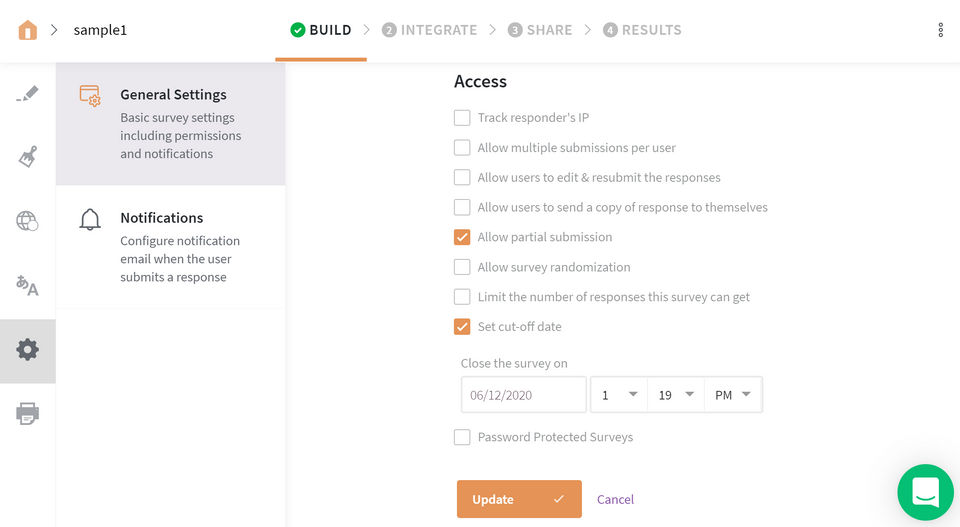The image size is (960, 527).
Task: Expand the hour dropdown showing 1
Action: click(x=619, y=395)
